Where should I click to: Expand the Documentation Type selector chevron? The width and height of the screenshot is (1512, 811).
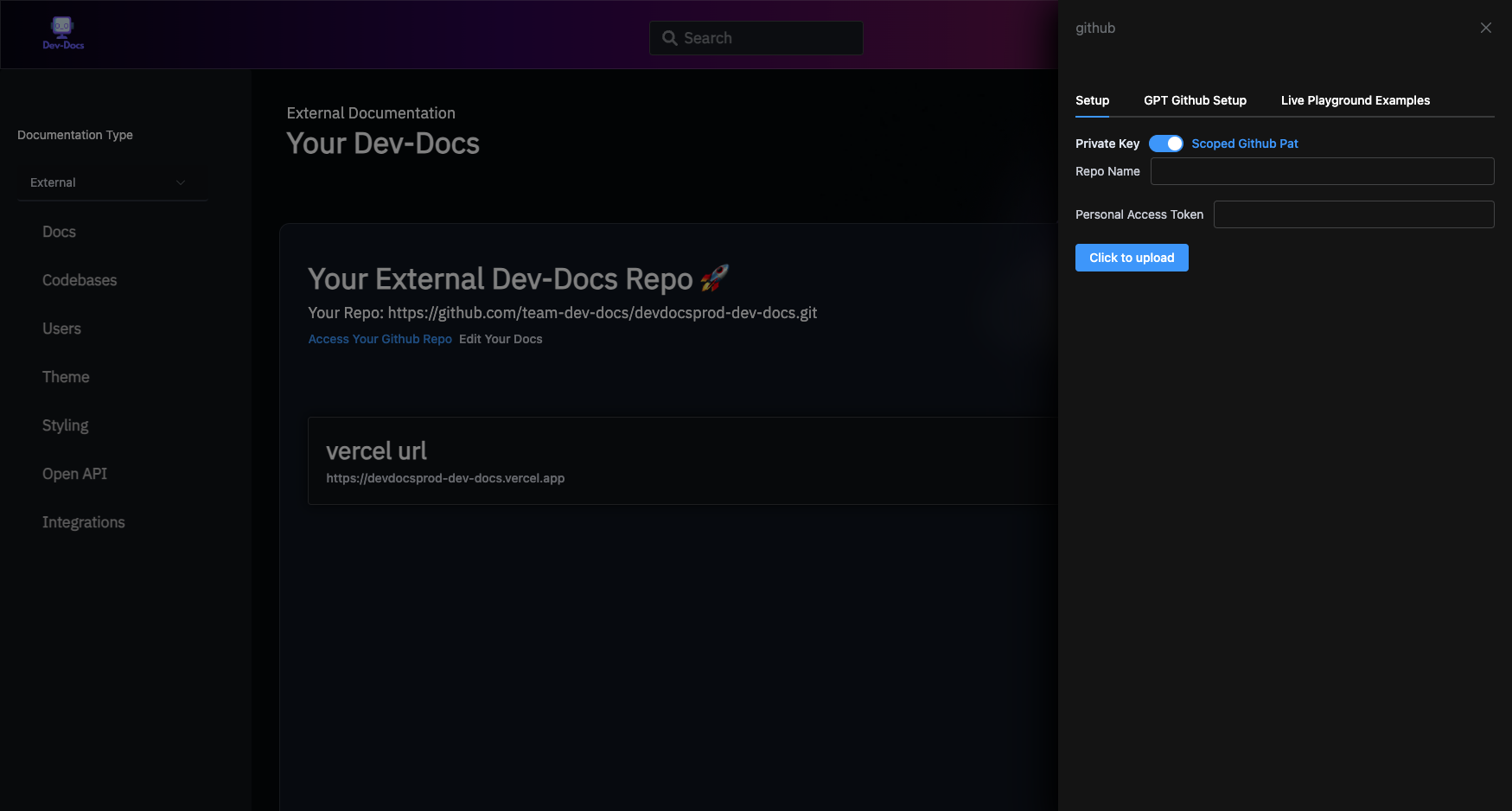pos(181,182)
